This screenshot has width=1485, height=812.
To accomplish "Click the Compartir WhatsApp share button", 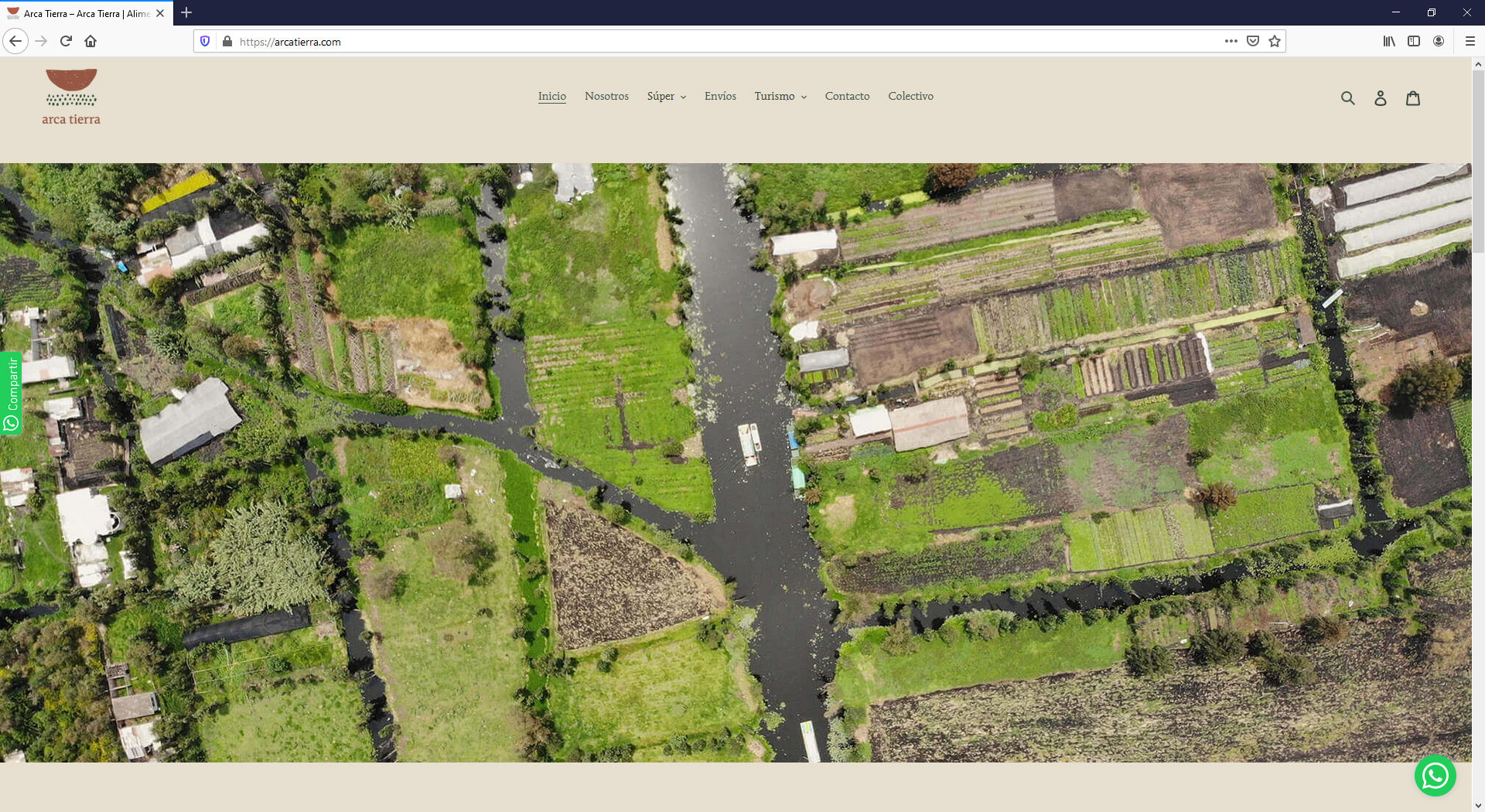I will click(x=11, y=394).
